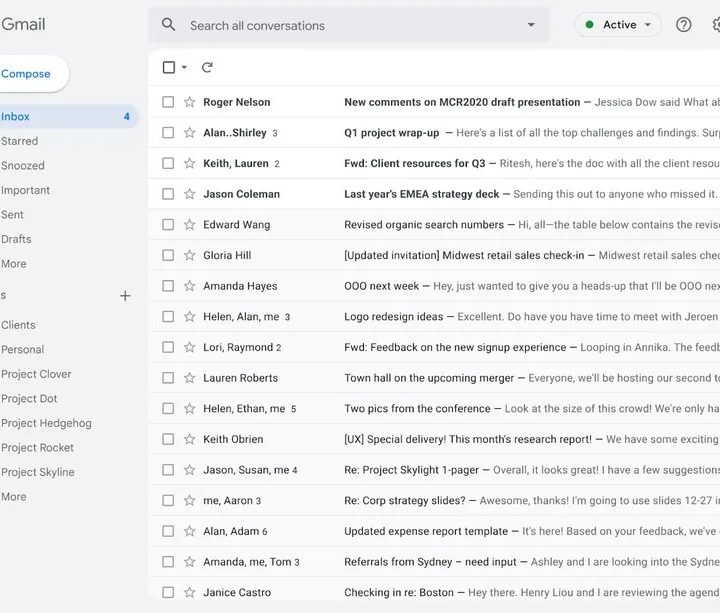Expand the select-all dropdown arrow
The width and height of the screenshot is (720, 613).
click(184, 67)
